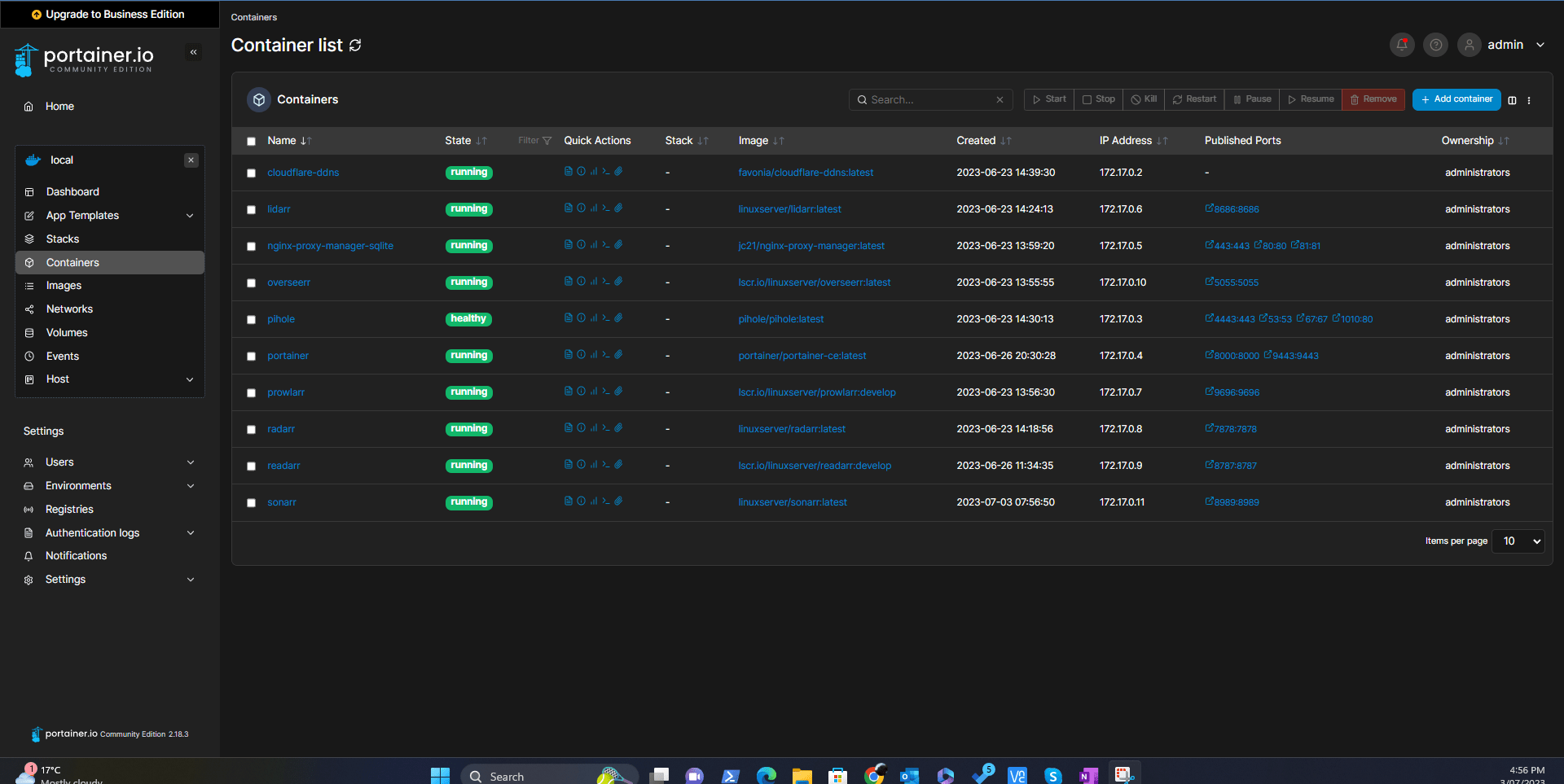
Task: Click the Remove button in toolbar
Action: pyautogui.click(x=1373, y=99)
